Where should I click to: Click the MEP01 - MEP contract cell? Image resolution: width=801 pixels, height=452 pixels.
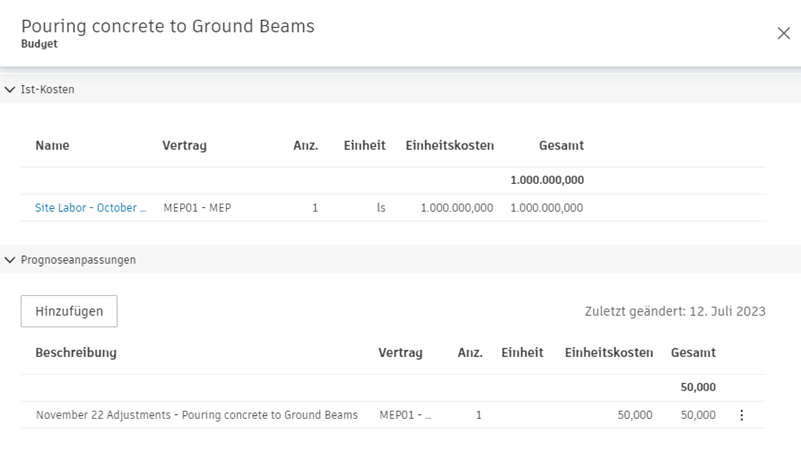197,208
